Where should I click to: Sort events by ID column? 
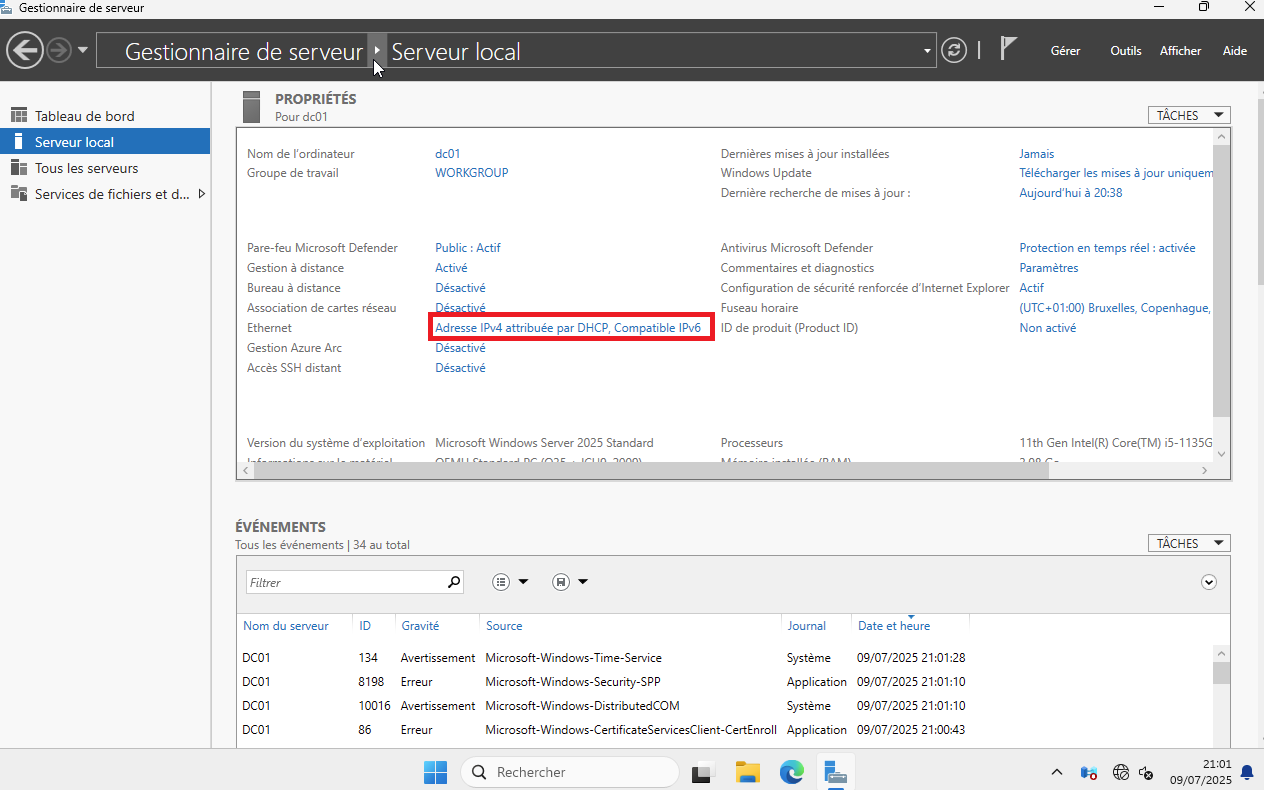coord(365,626)
